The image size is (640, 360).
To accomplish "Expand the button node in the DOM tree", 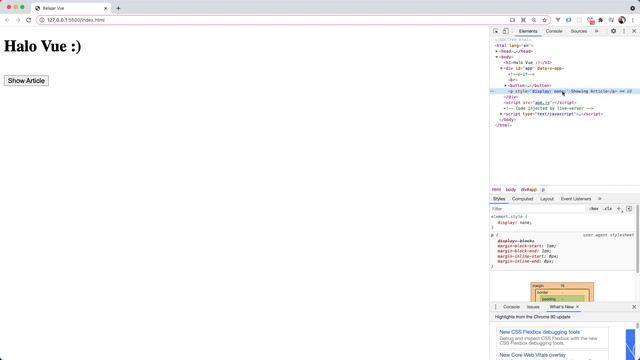I will point(506,86).
